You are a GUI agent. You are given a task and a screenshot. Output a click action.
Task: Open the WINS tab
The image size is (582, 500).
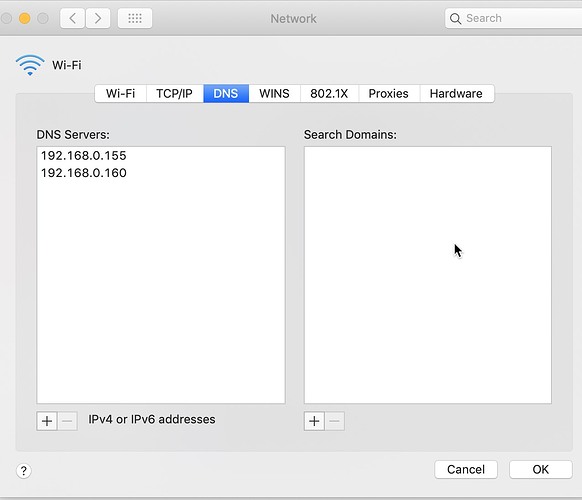click(274, 94)
